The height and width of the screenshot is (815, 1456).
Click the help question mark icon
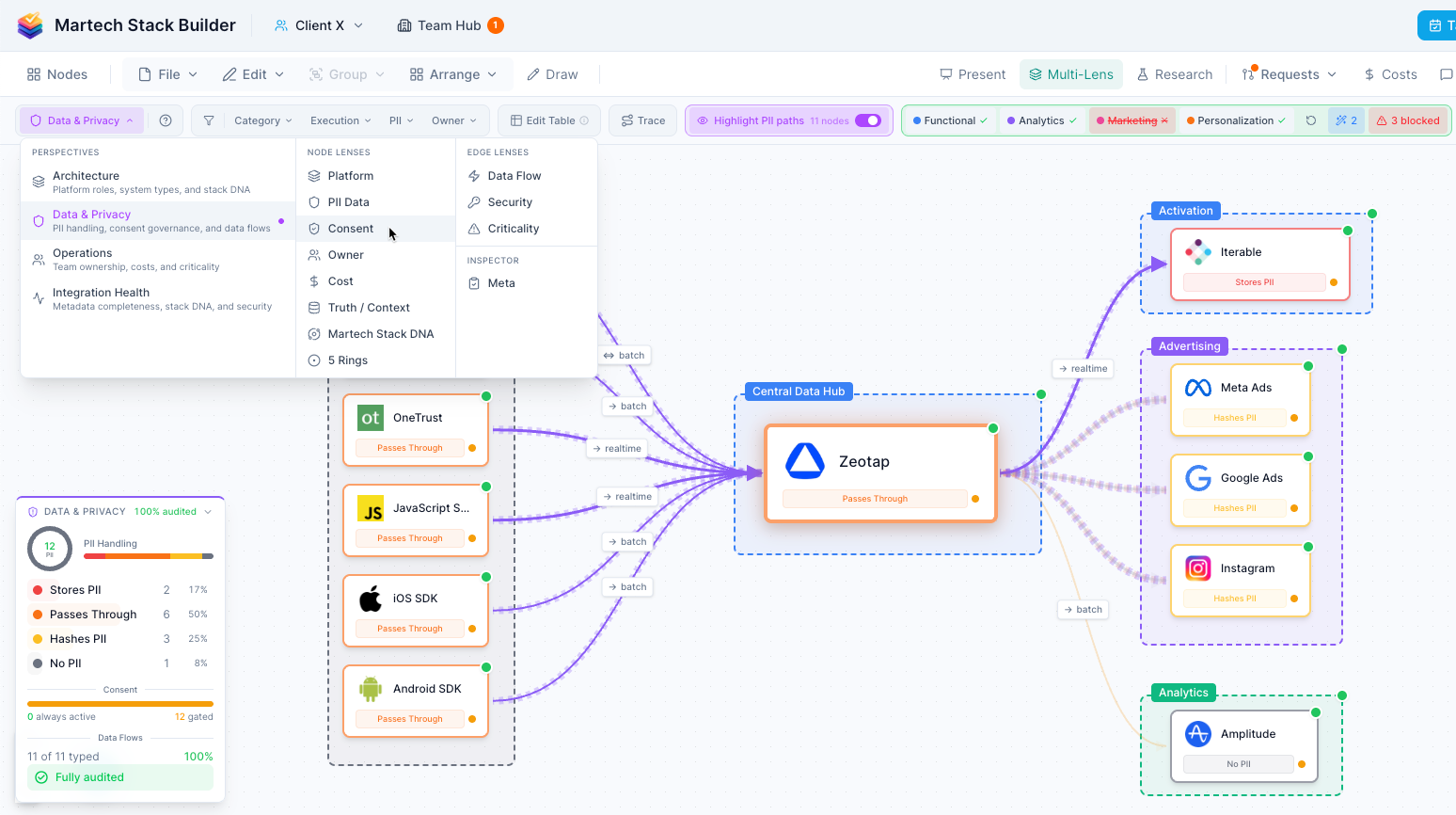tap(166, 120)
